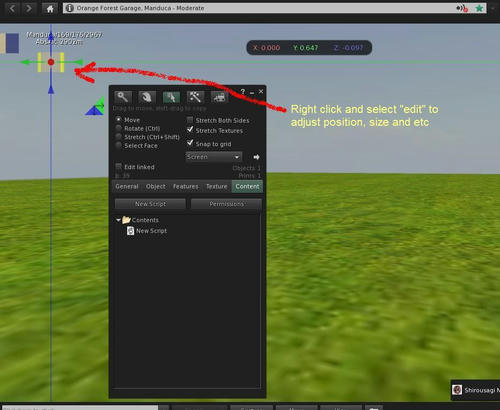This screenshot has width=500, height=410.
Task: Open build panel help question mark
Action: (243, 91)
